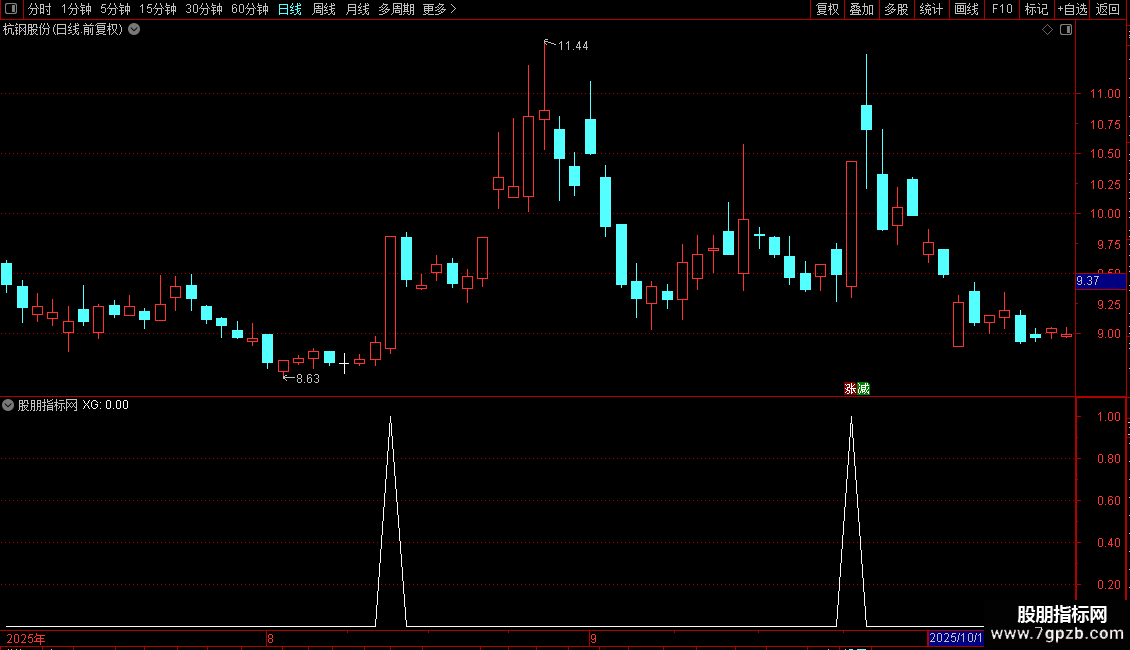Switch to 周线 weekly chart

click(324, 9)
